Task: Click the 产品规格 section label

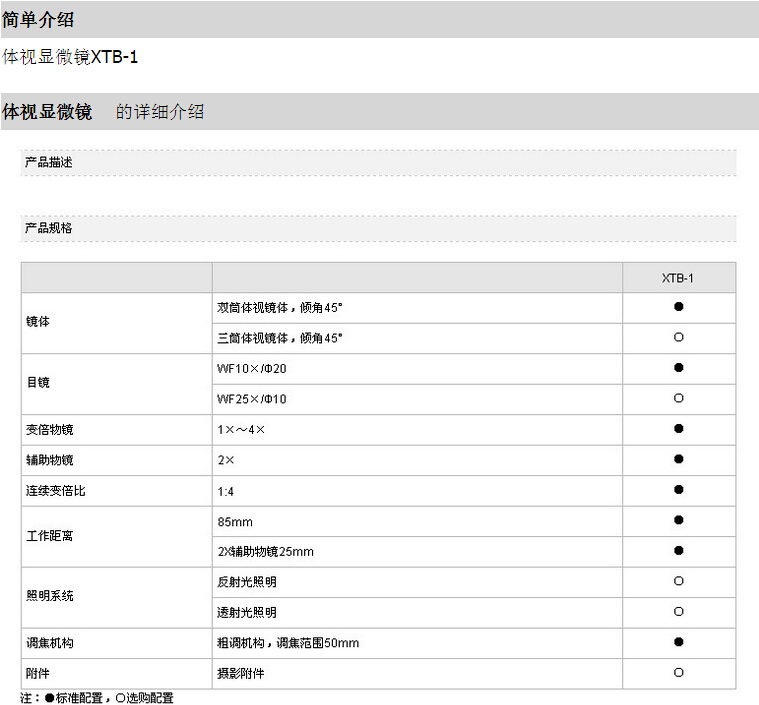Action: (x=48, y=228)
